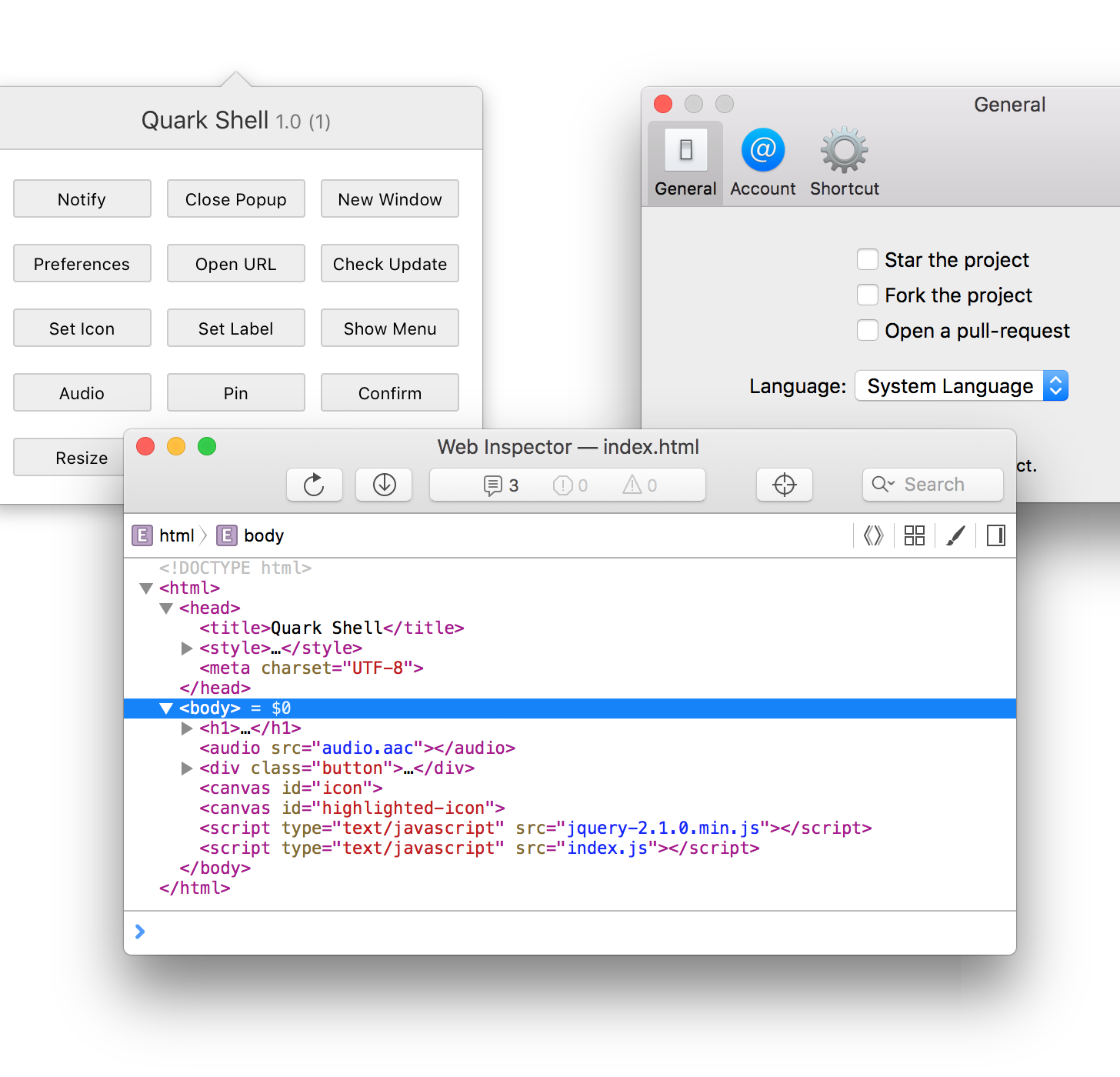Click body in the DOM breadcrumb
Image resolution: width=1120 pixels, height=1077 pixels.
tap(264, 535)
